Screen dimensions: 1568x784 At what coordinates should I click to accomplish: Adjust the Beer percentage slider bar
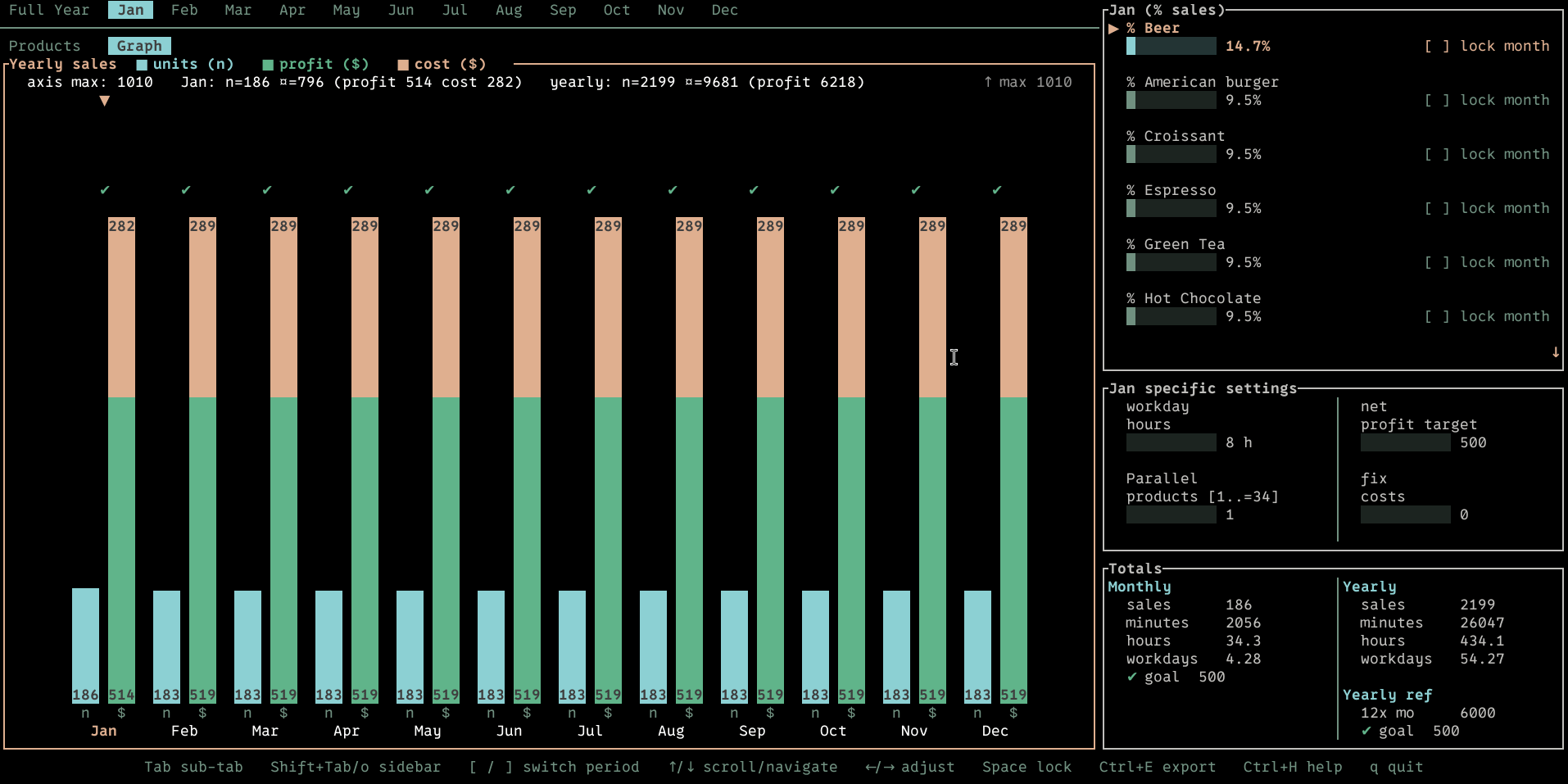[1171, 46]
